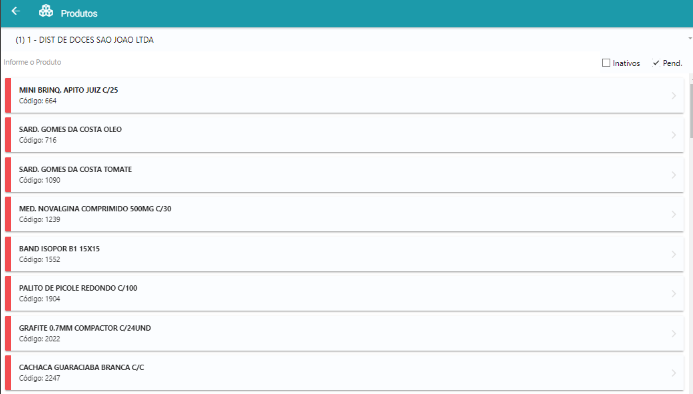The height and width of the screenshot is (394, 693).
Task: Select product with Código 664
Action: tap(344, 96)
